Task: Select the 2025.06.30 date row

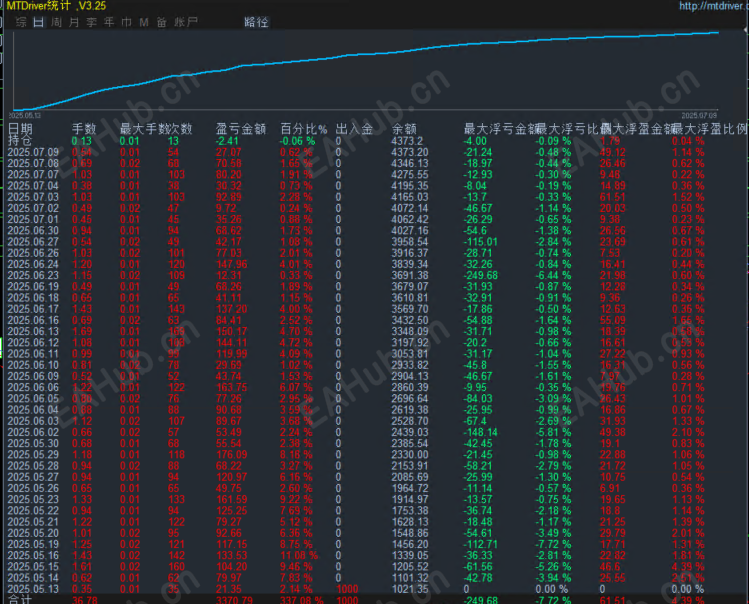Action: point(33,230)
